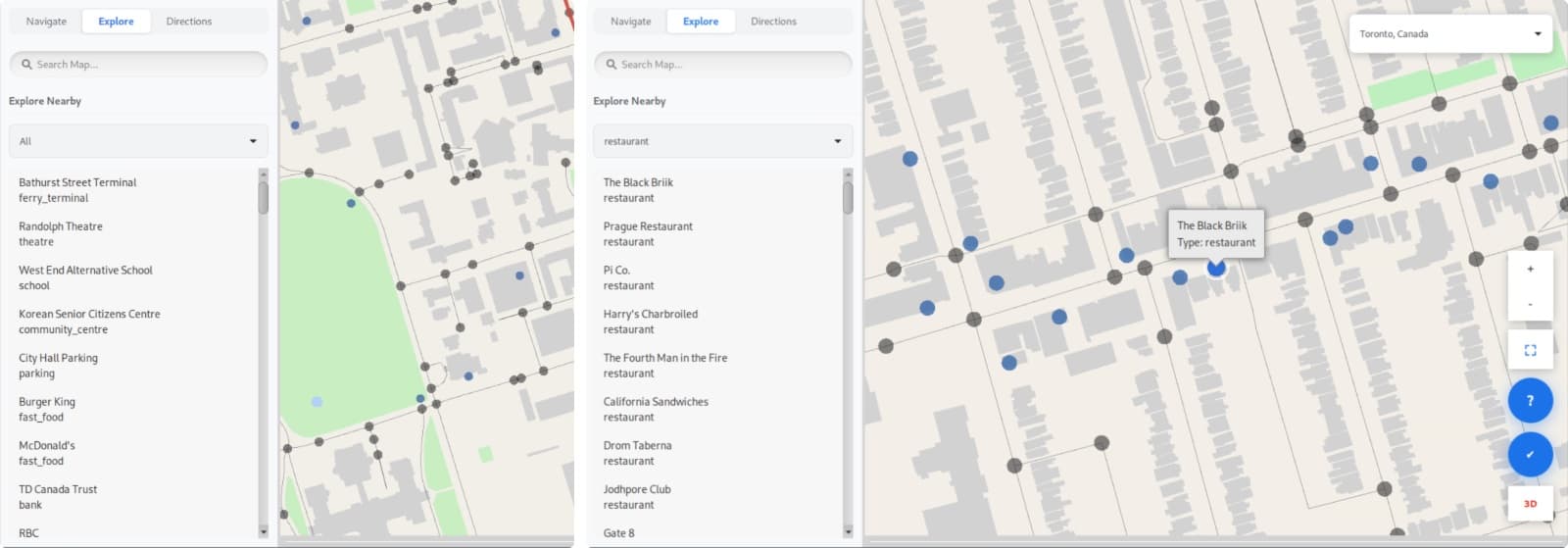Screen dimensions: 1568x548
Task: Select The Black Briik blue map marker
Action: (1216, 267)
